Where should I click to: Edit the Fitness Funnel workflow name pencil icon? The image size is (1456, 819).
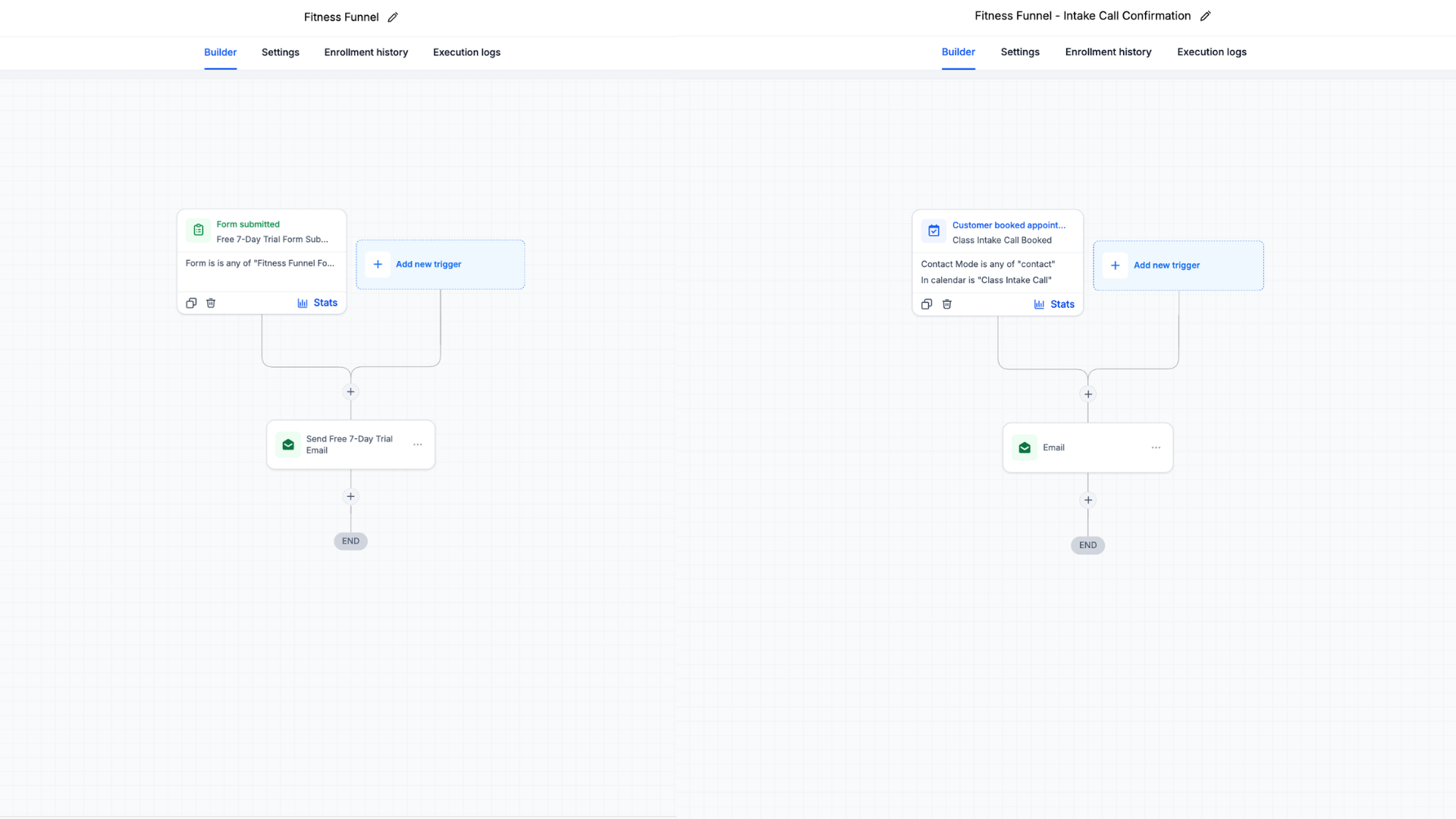tap(393, 17)
